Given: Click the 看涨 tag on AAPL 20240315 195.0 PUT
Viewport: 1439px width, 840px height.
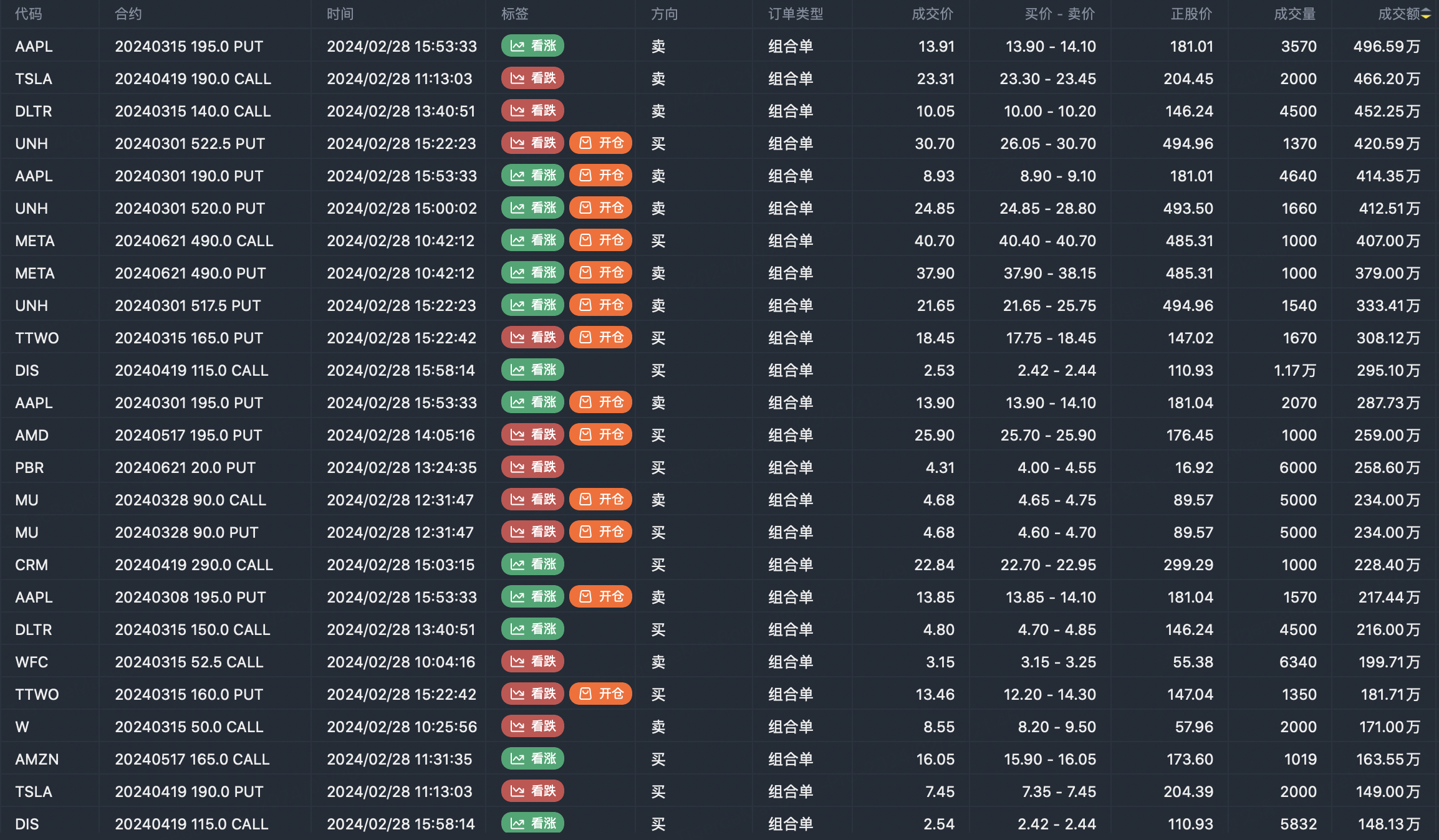Looking at the screenshot, I should click(x=532, y=46).
